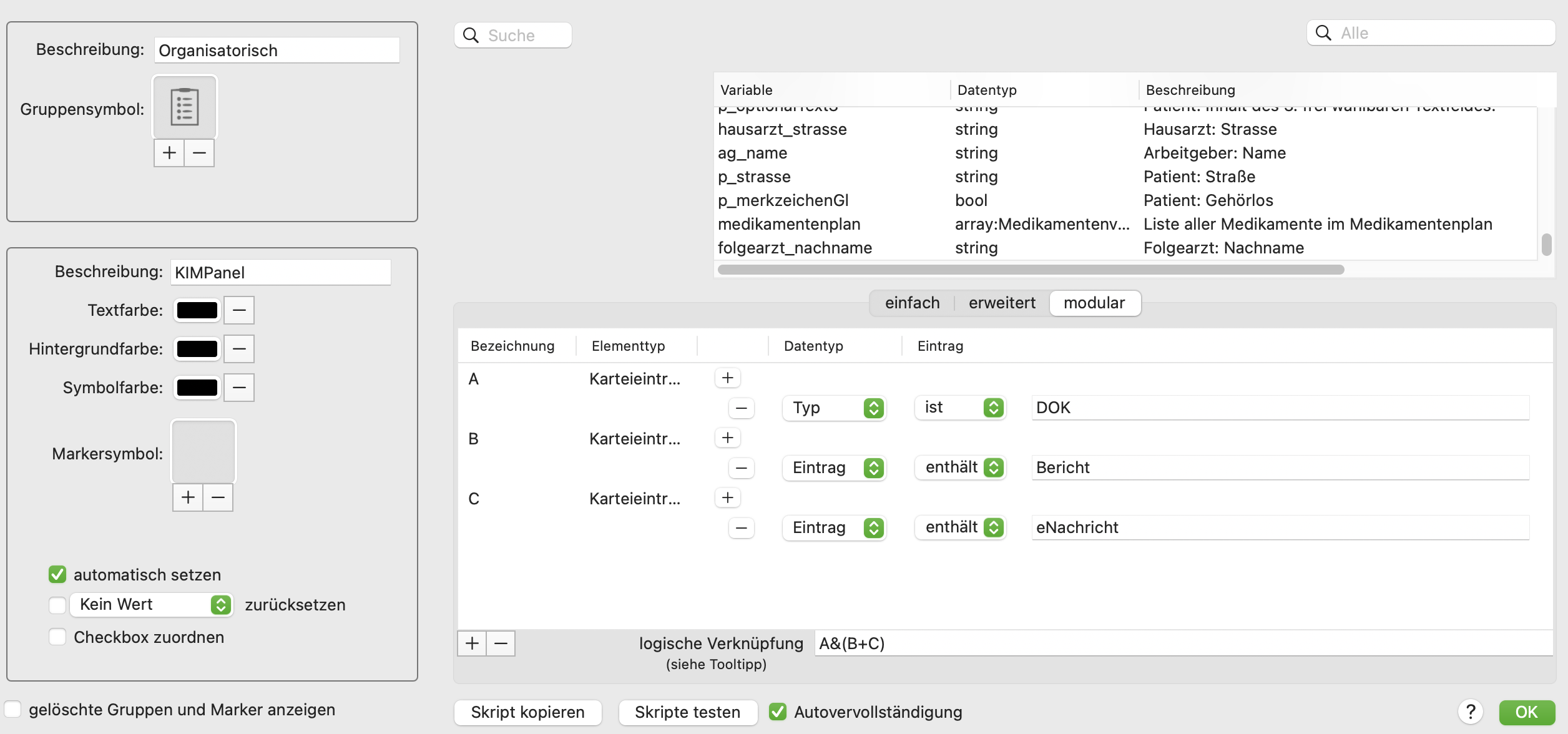
Task: Add a condition to row A
Action: 728,378
